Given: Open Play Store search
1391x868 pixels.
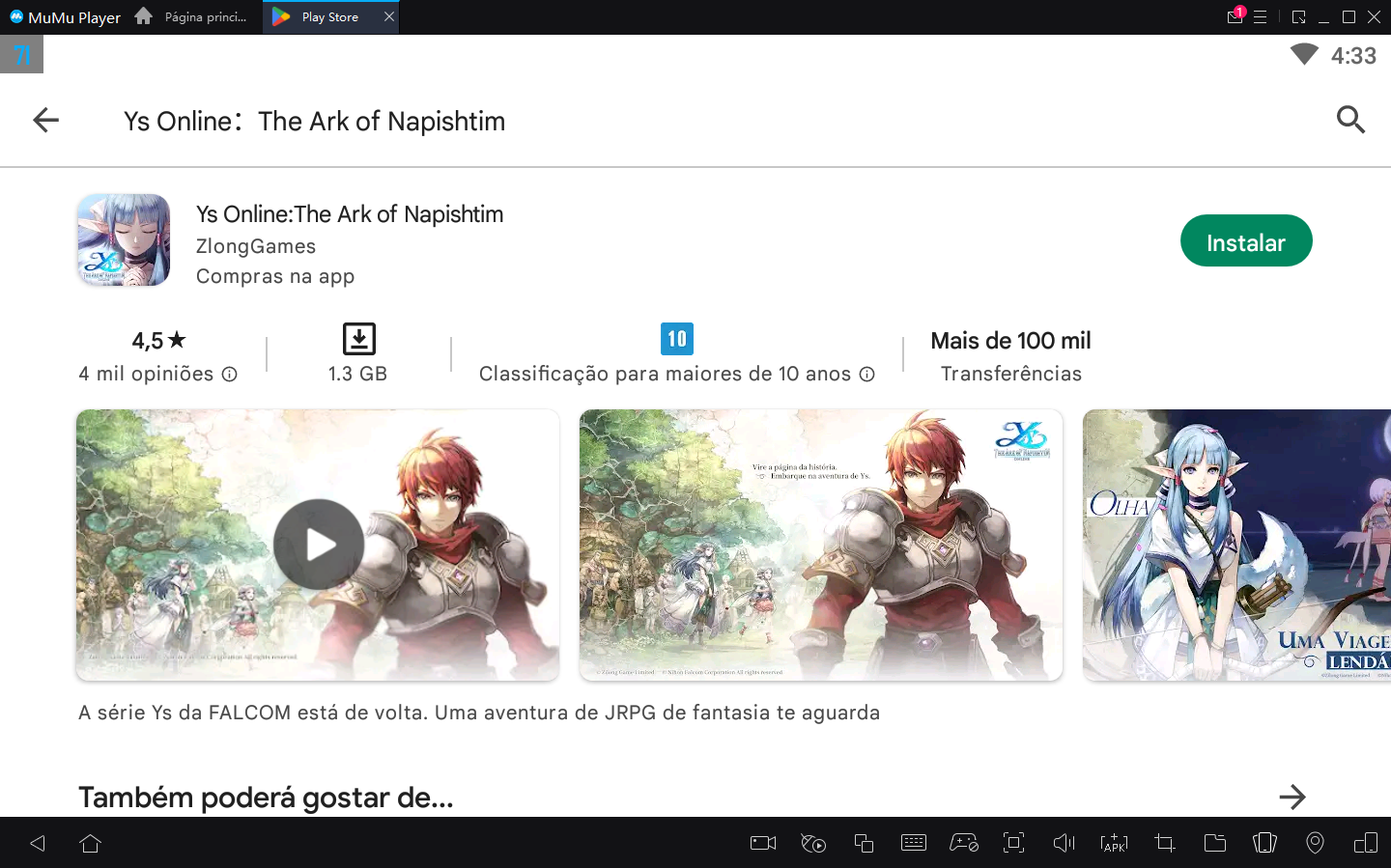Looking at the screenshot, I should [1350, 120].
